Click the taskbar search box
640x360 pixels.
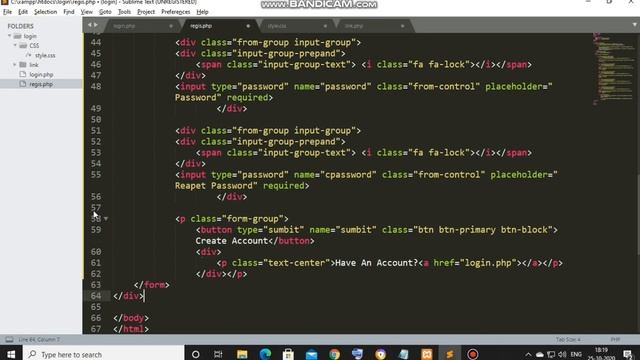[x=104, y=354]
